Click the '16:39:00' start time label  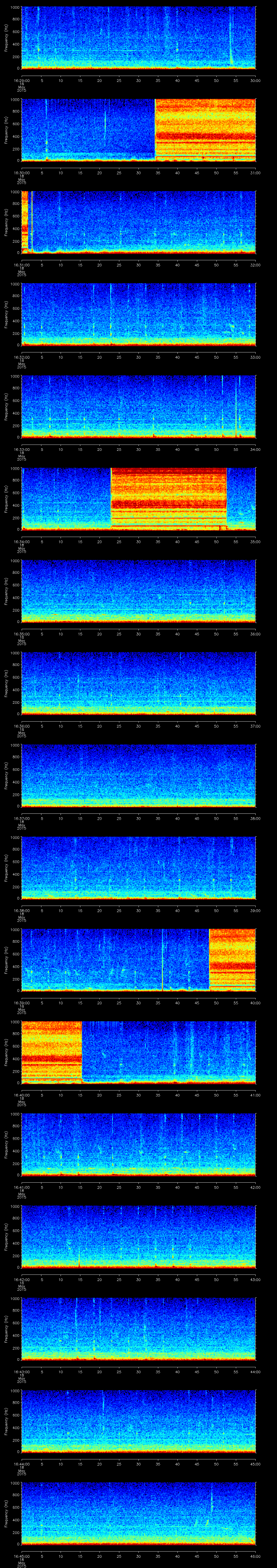tap(21, 1003)
